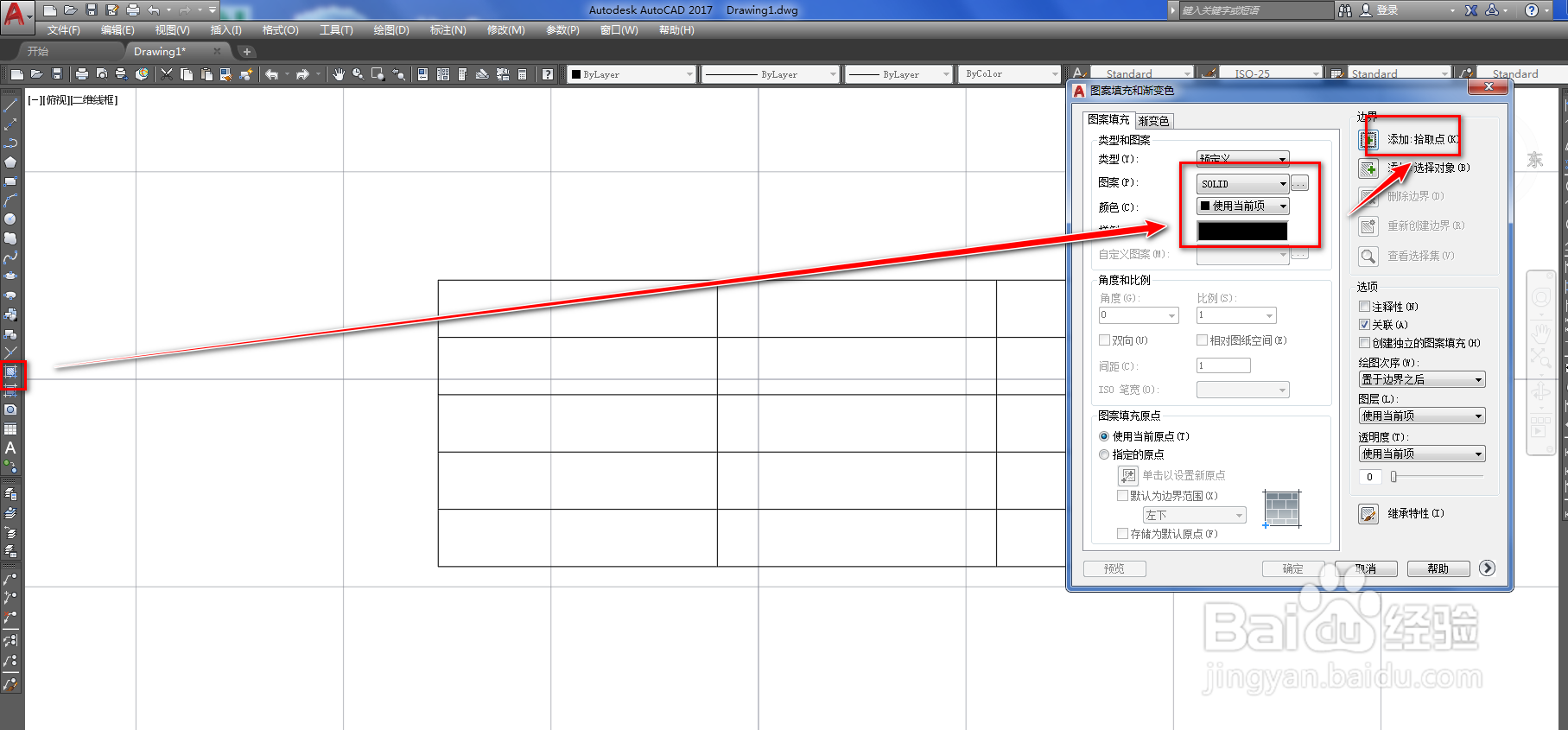Screen dimensions: 1568x730
Task: Click the Preview button in hatch dialog
Action: [1114, 568]
